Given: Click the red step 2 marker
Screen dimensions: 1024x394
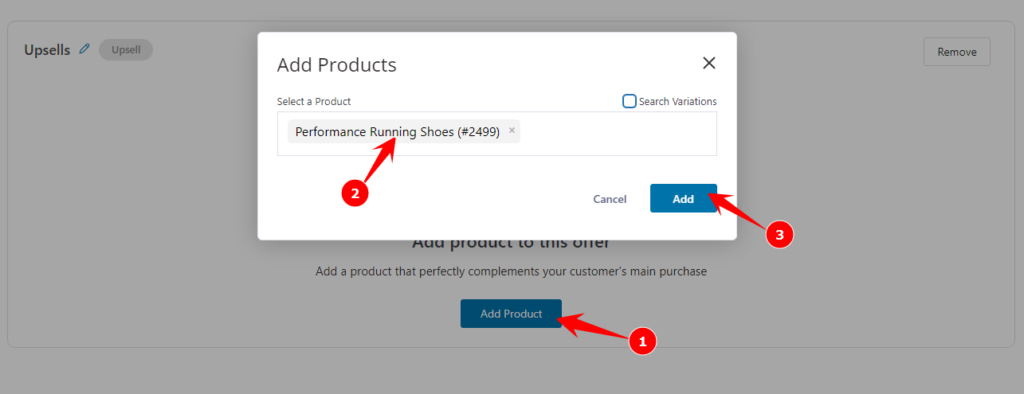Looking at the screenshot, I should (x=355, y=193).
